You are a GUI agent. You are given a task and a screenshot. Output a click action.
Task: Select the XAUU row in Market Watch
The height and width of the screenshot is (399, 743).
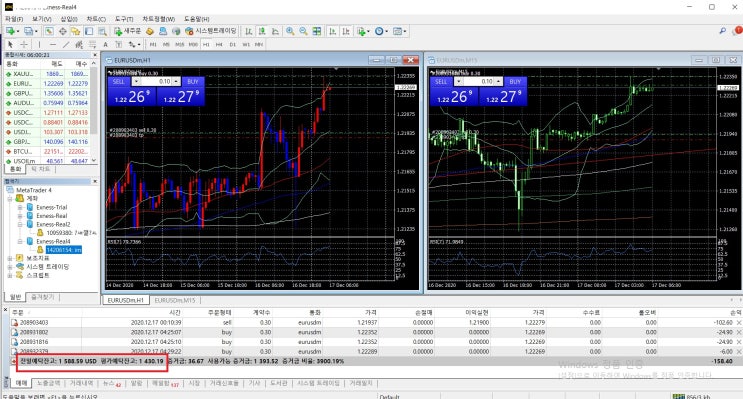(48, 74)
